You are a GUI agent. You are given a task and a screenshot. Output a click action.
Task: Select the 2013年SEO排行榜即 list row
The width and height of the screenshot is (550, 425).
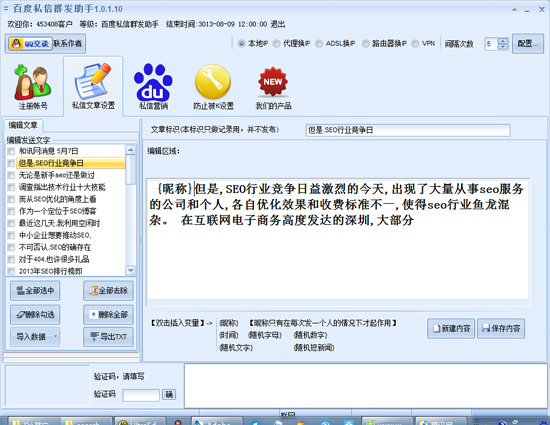click(66, 271)
